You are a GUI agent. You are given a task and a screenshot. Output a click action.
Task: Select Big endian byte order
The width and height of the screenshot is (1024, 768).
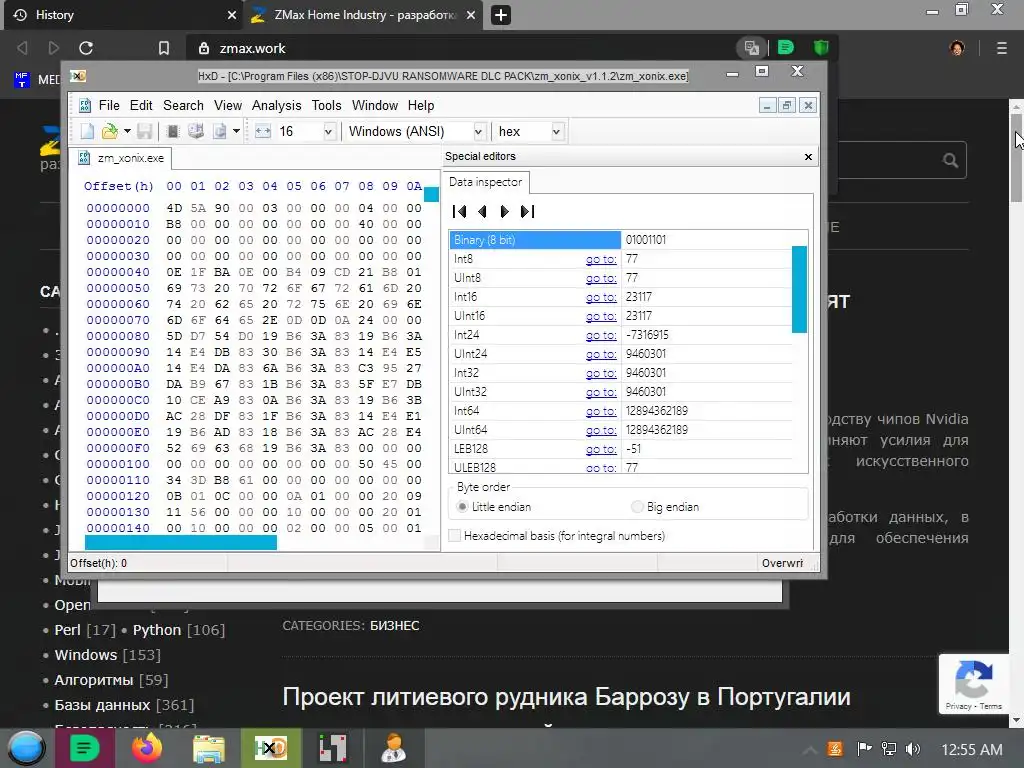pyautogui.click(x=665, y=507)
